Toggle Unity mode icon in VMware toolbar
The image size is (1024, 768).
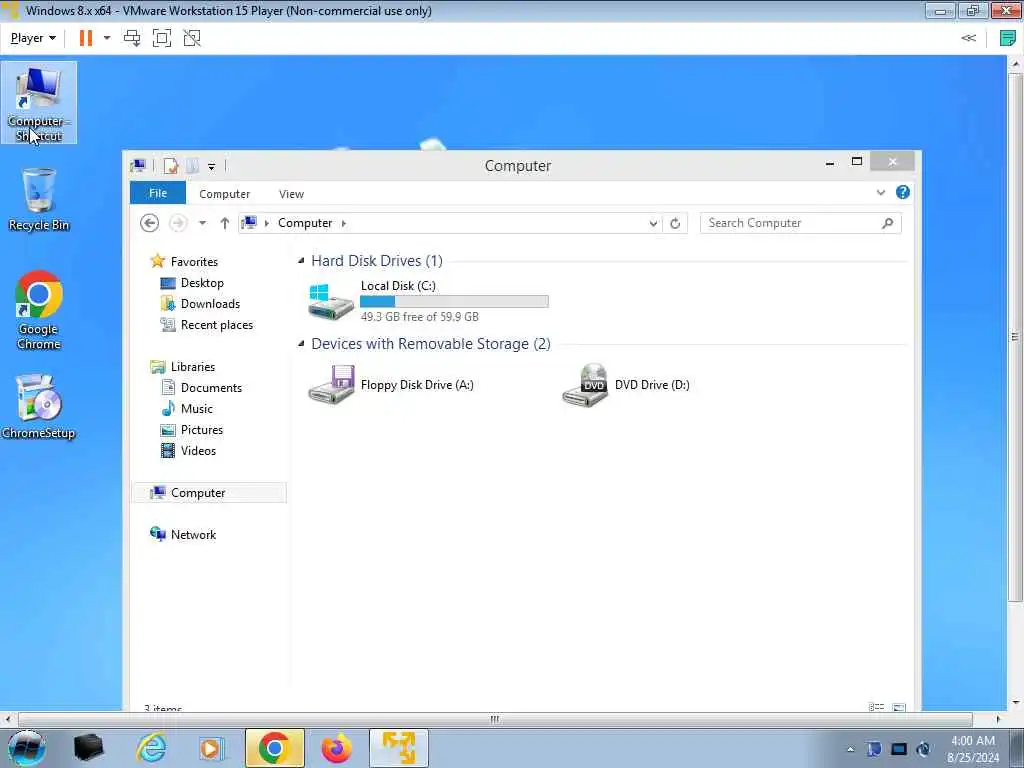pyautogui.click(x=192, y=38)
